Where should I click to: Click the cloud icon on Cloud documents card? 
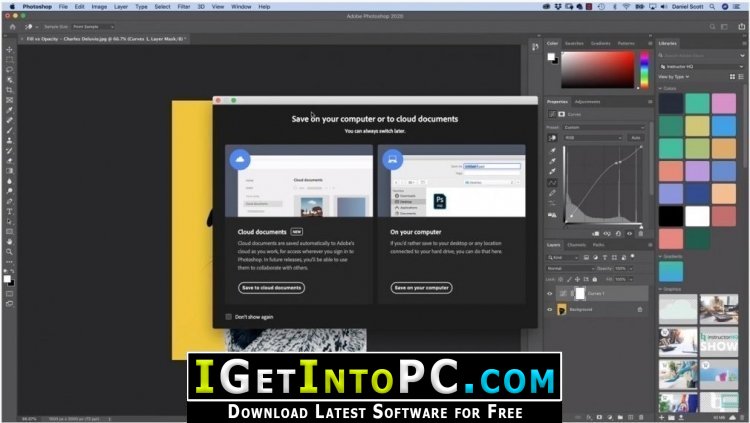click(240, 159)
